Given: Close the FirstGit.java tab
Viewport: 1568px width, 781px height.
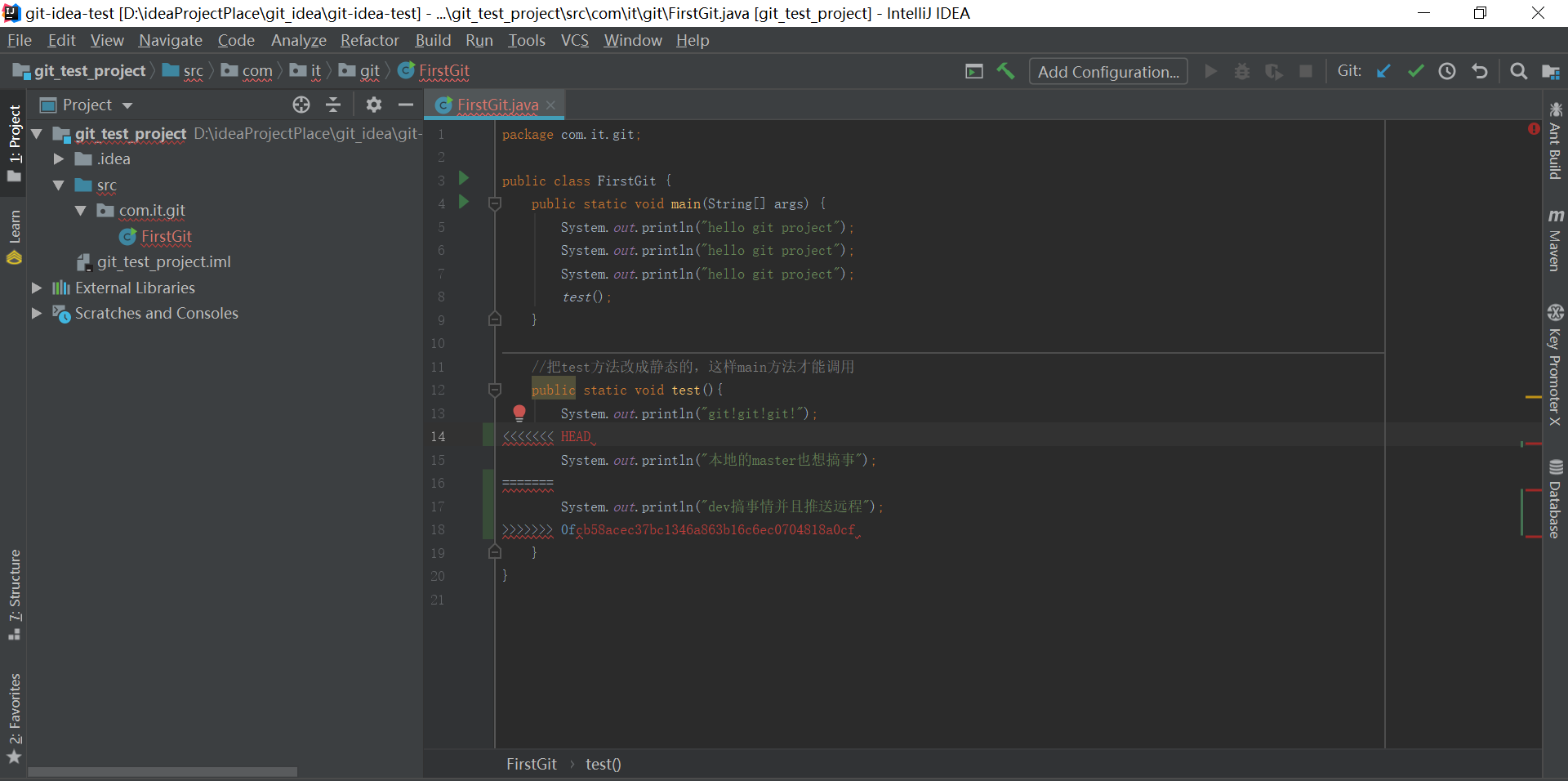Looking at the screenshot, I should click(x=550, y=105).
